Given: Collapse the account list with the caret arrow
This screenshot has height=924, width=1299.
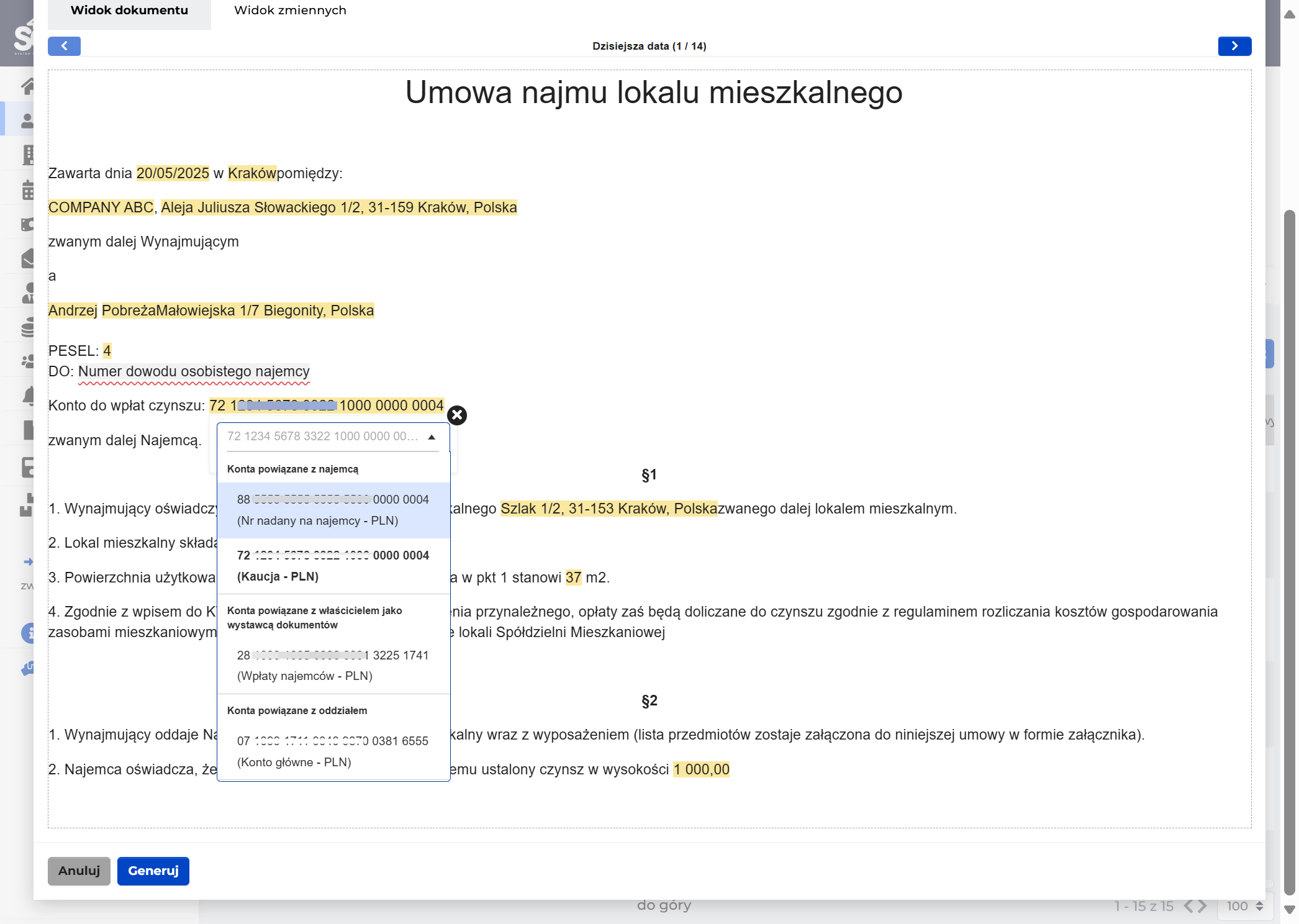Looking at the screenshot, I should point(432,437).
